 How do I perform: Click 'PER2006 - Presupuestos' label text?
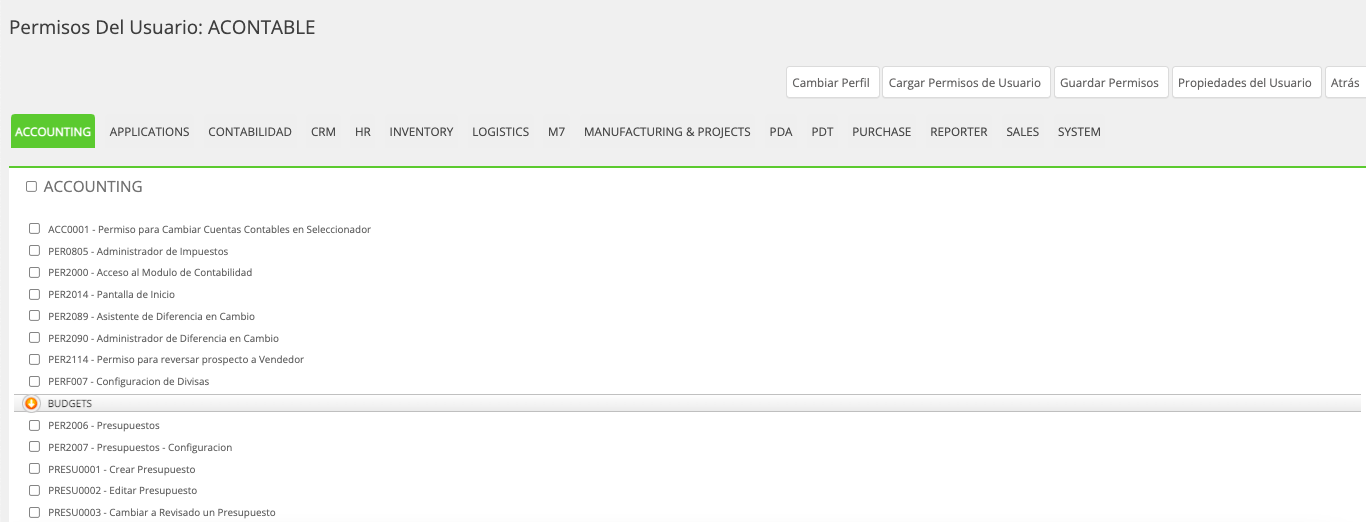(104, 425)
